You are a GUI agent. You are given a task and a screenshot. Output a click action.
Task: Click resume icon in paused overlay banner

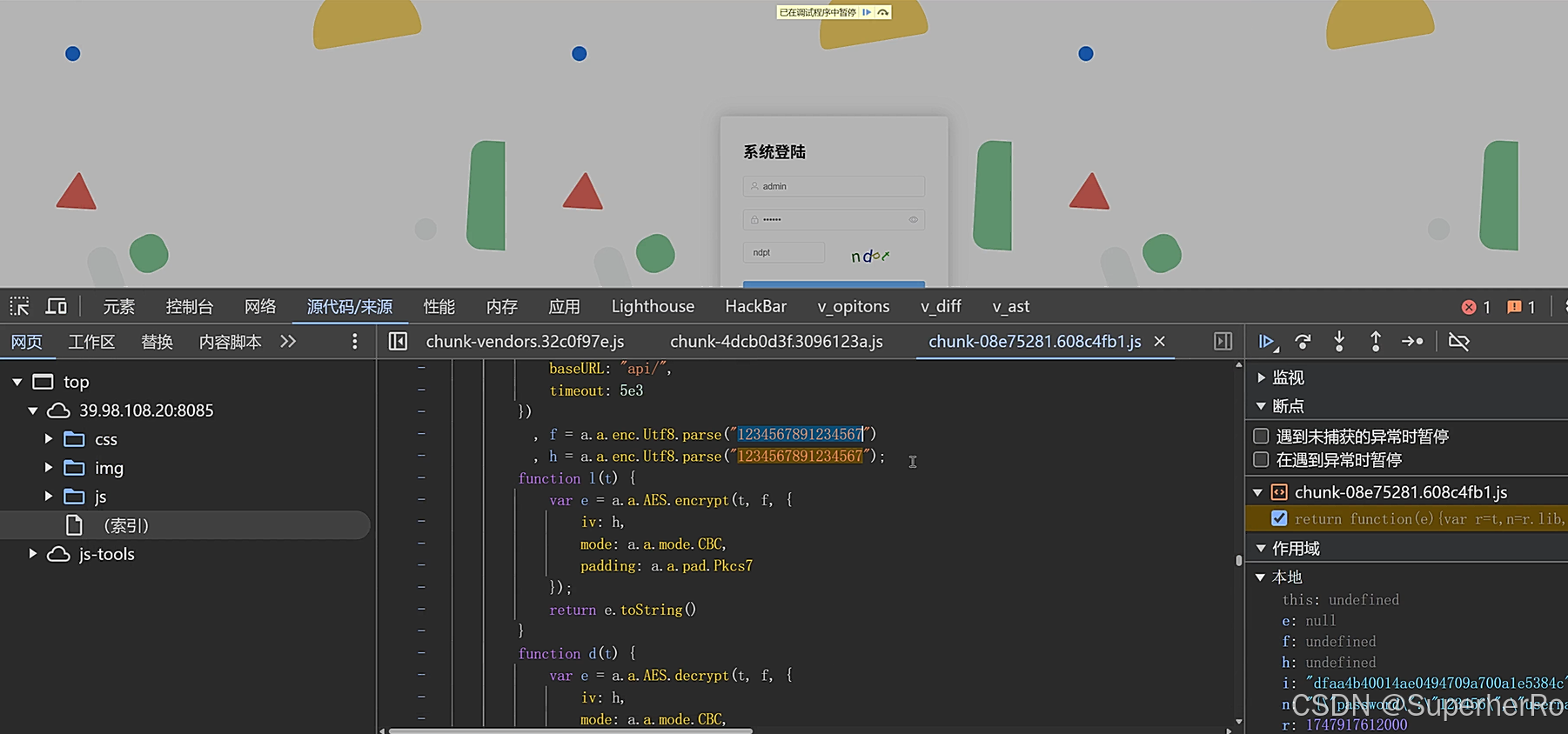coord(867,12)
